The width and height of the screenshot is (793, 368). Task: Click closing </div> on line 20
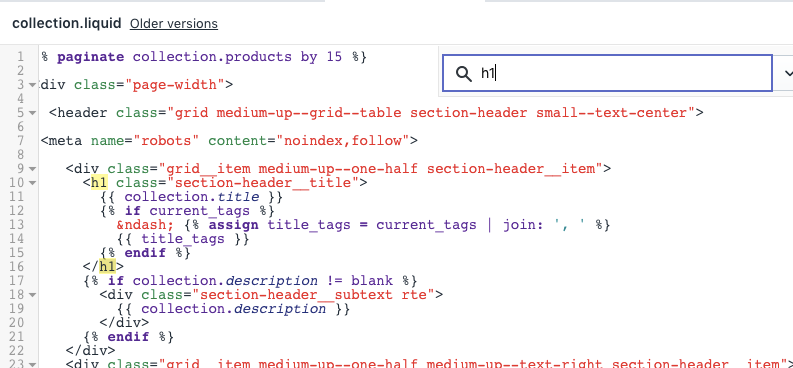124,323
